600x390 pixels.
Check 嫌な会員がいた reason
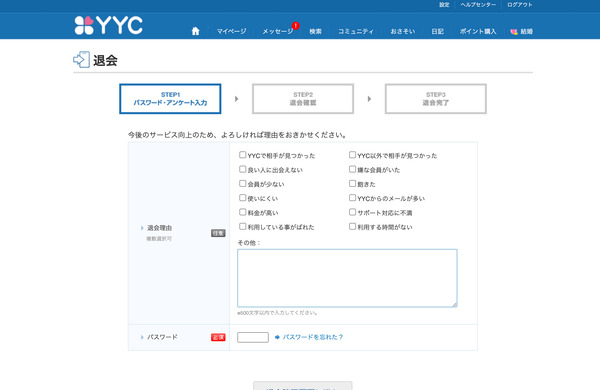pyautogui.click(x=352, y=169)
